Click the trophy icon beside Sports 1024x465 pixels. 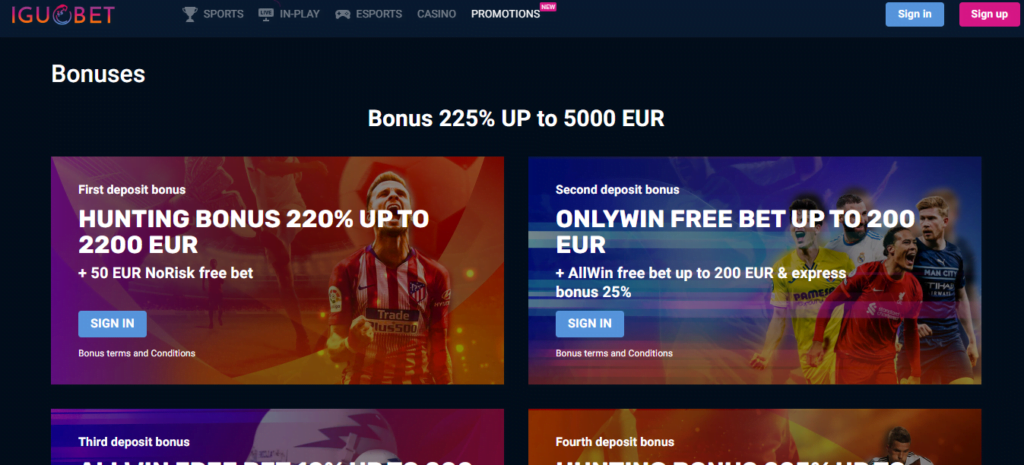[x=190, y=14]
